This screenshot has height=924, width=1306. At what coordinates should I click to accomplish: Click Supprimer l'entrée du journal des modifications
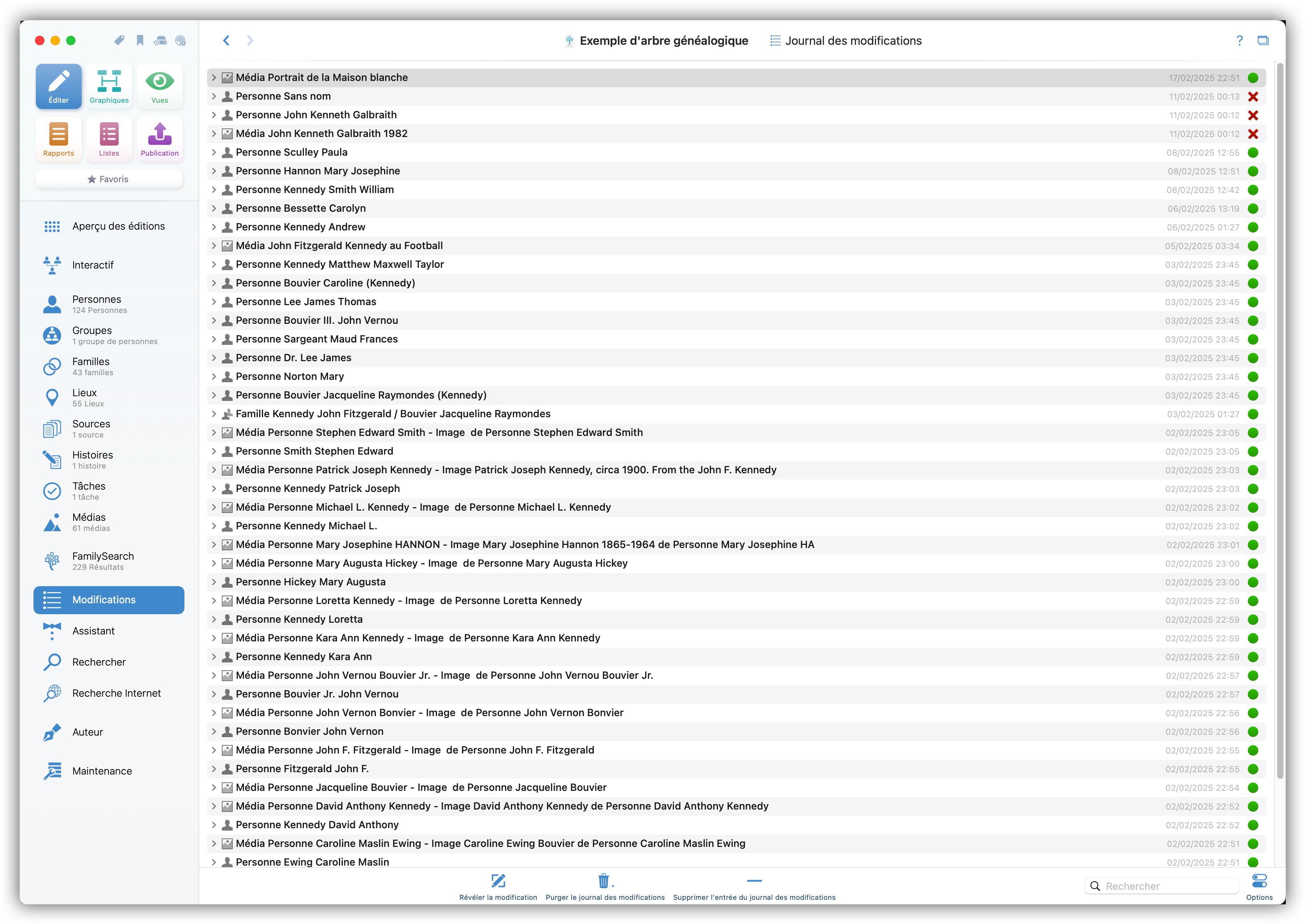tap(754, 887)
